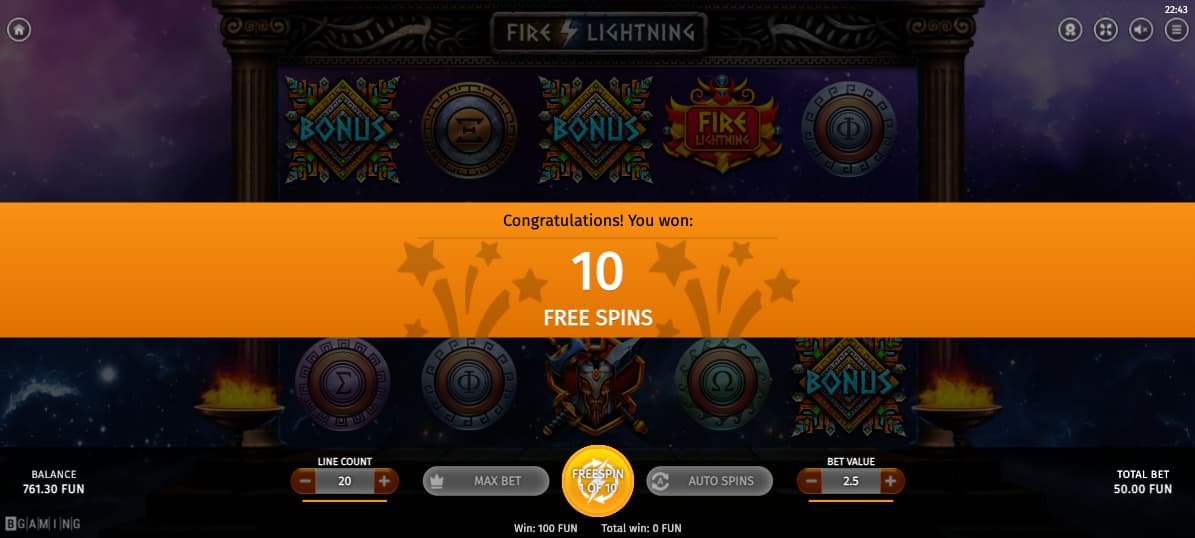The height and width of the screenshot is (538, 1195).
Task: Open the hamburger menu icon
Action: 1177,30
